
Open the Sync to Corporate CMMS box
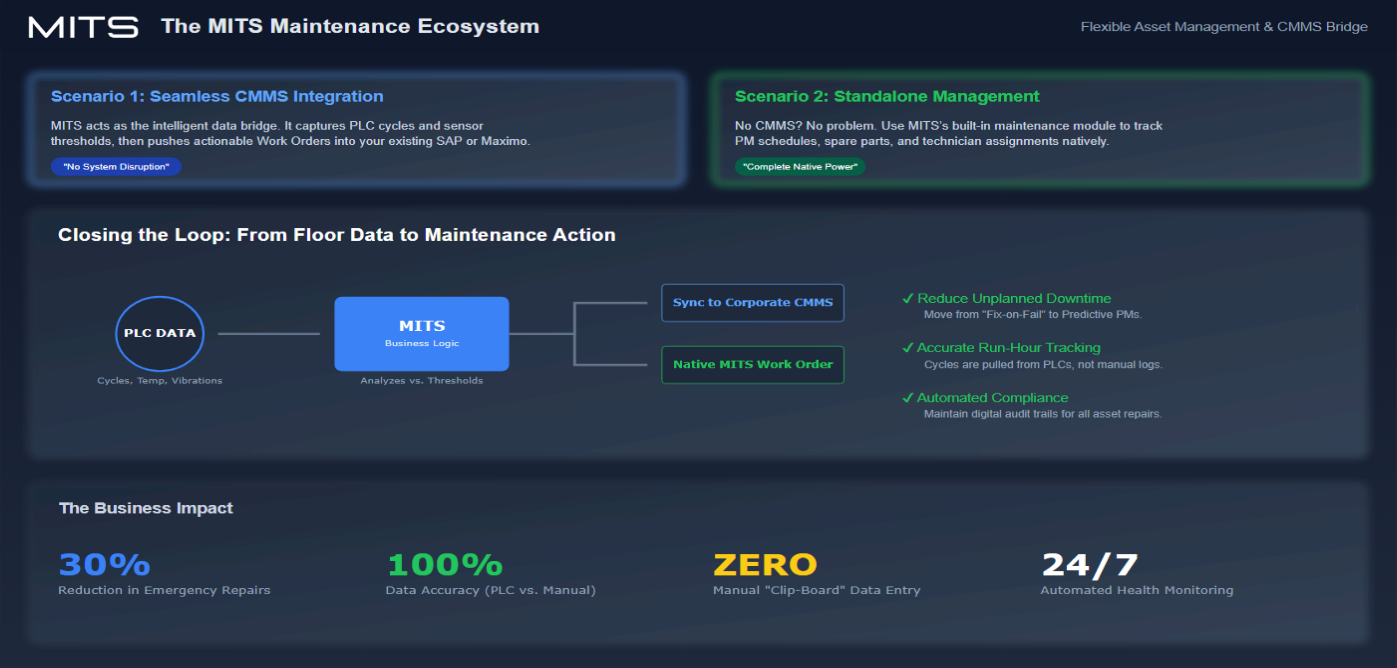[x=752, y=302]
